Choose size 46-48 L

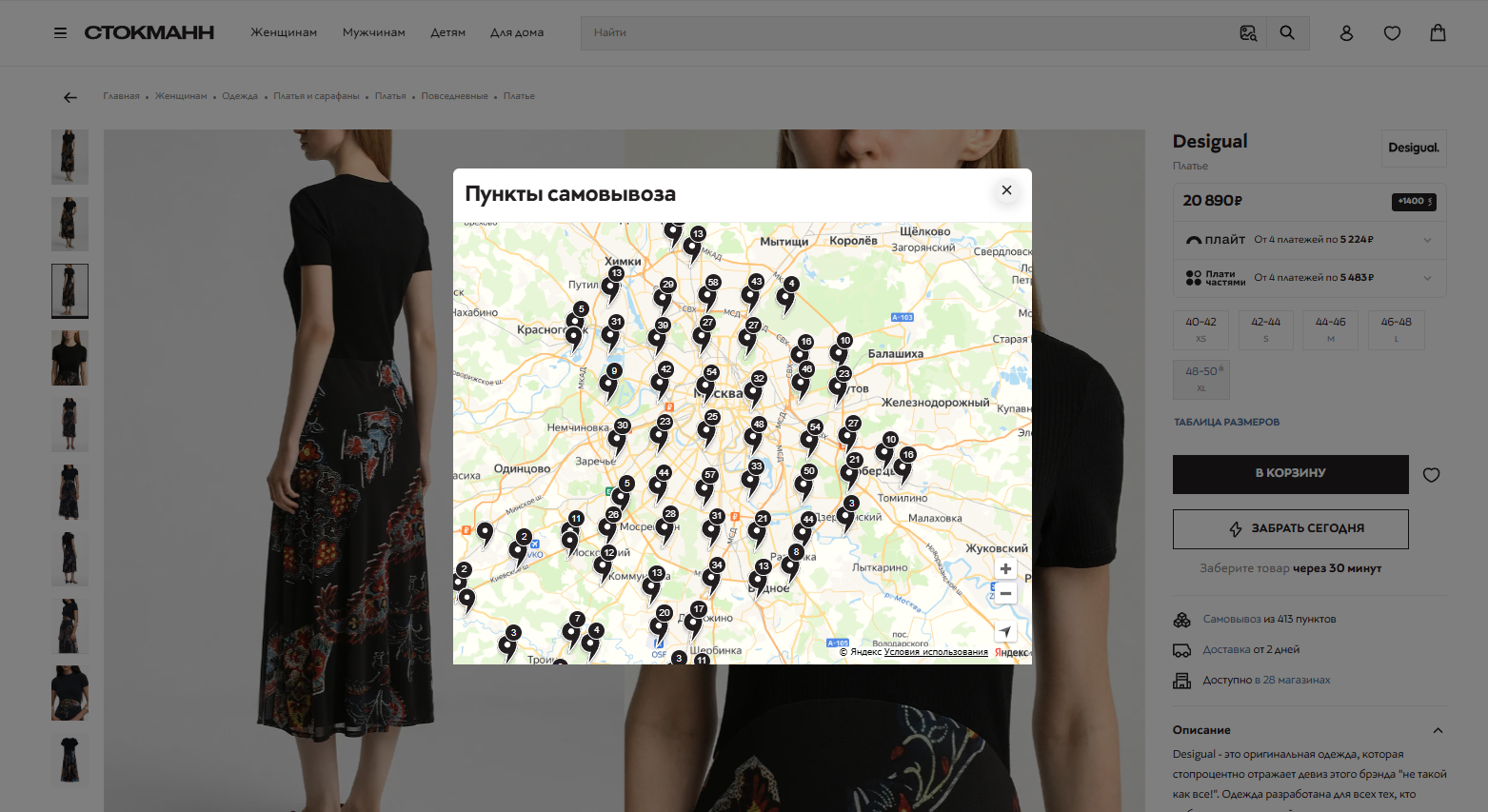click(1396, 330)
